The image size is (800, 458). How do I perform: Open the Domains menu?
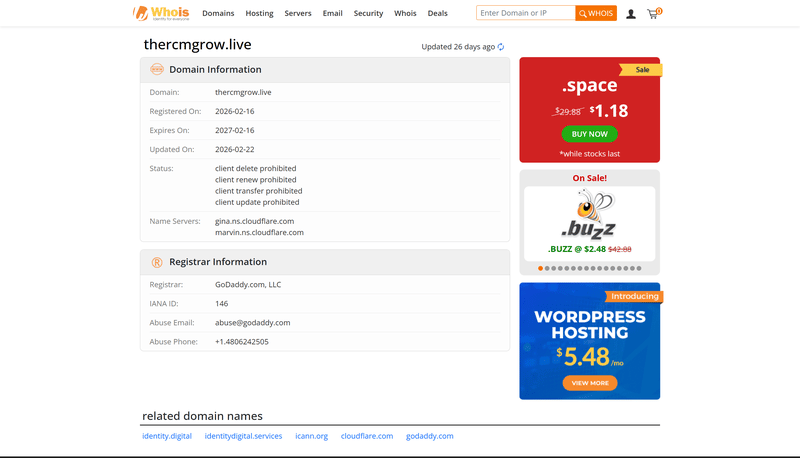[218, 13]
